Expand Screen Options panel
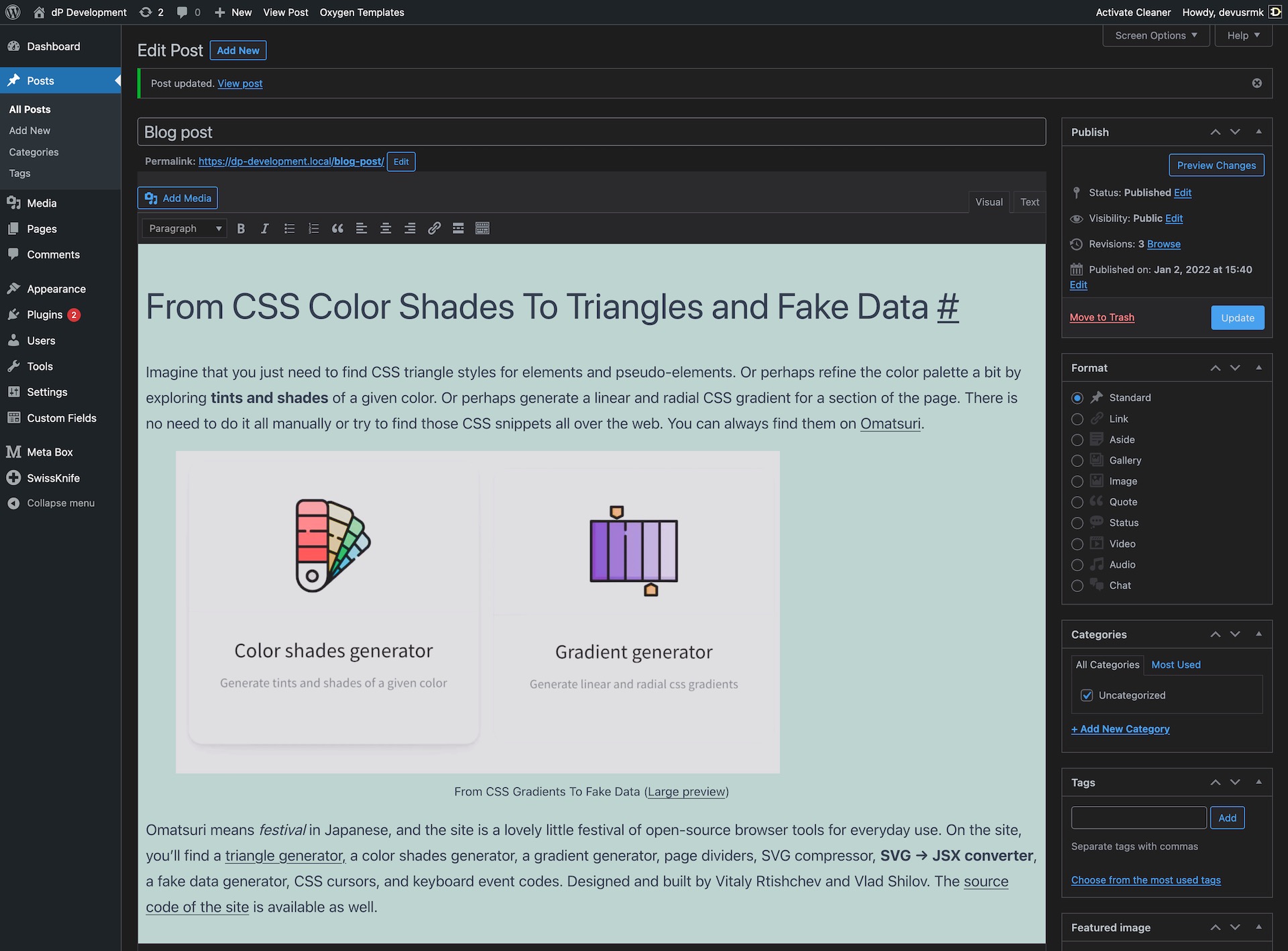Screen dimensions: 1288x951 pyautogui.click(x=1156, y=36)
